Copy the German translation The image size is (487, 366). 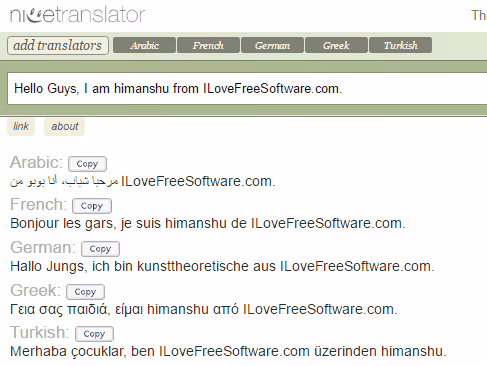pos(100,249)
